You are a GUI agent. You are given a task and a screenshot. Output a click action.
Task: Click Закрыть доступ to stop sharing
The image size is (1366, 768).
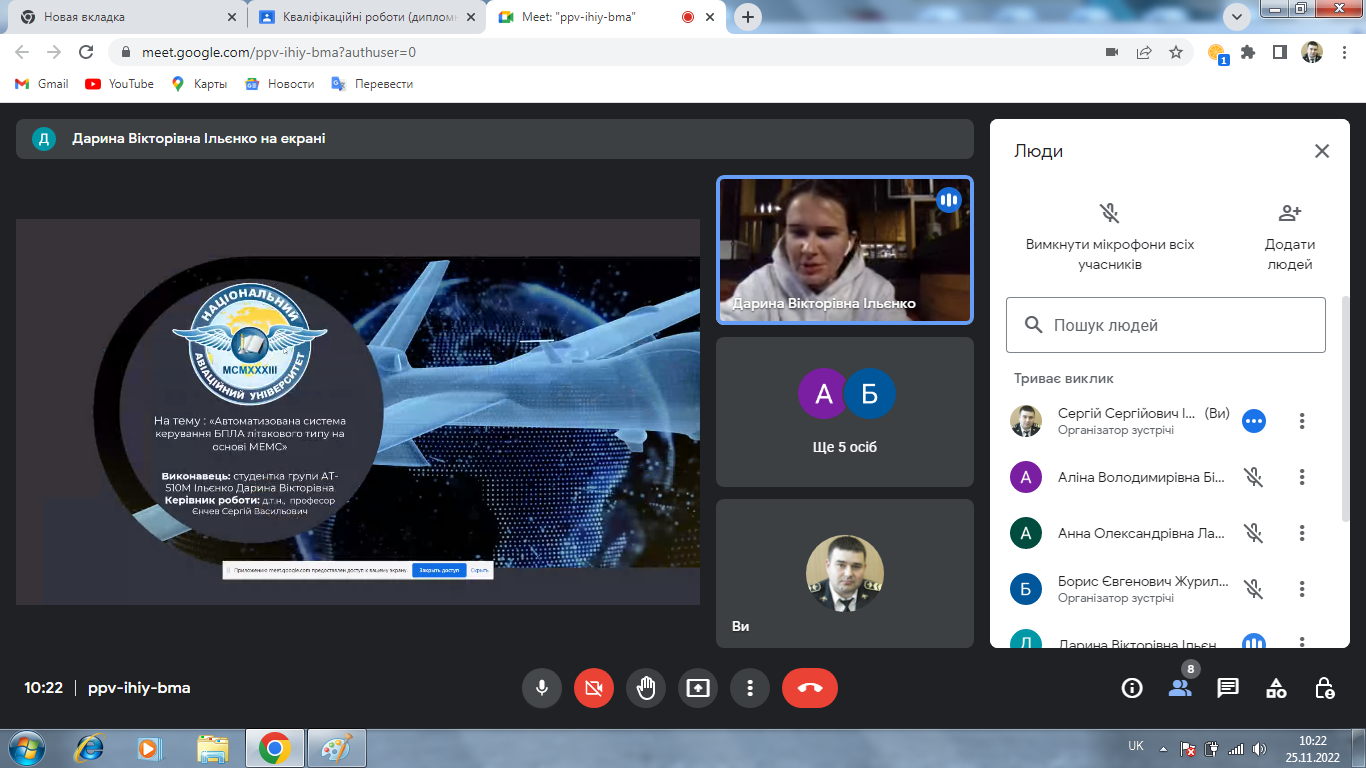coord(439,570)
